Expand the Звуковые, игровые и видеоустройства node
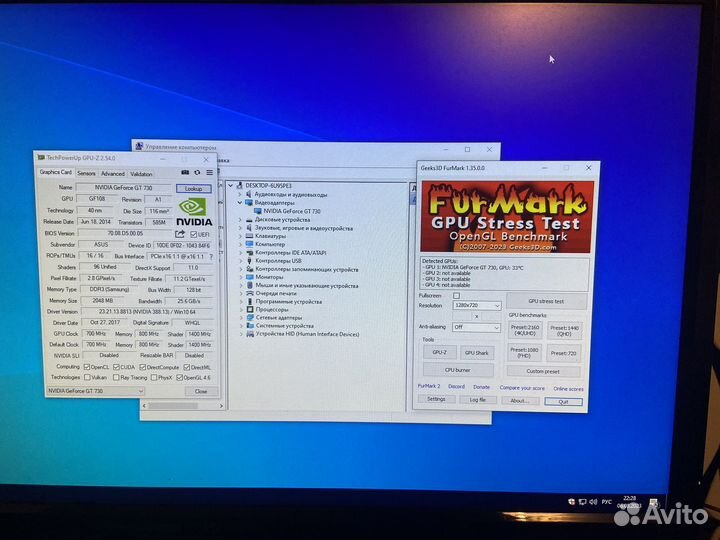The width and height of the screenshot is (720, 540). point(240,228)
